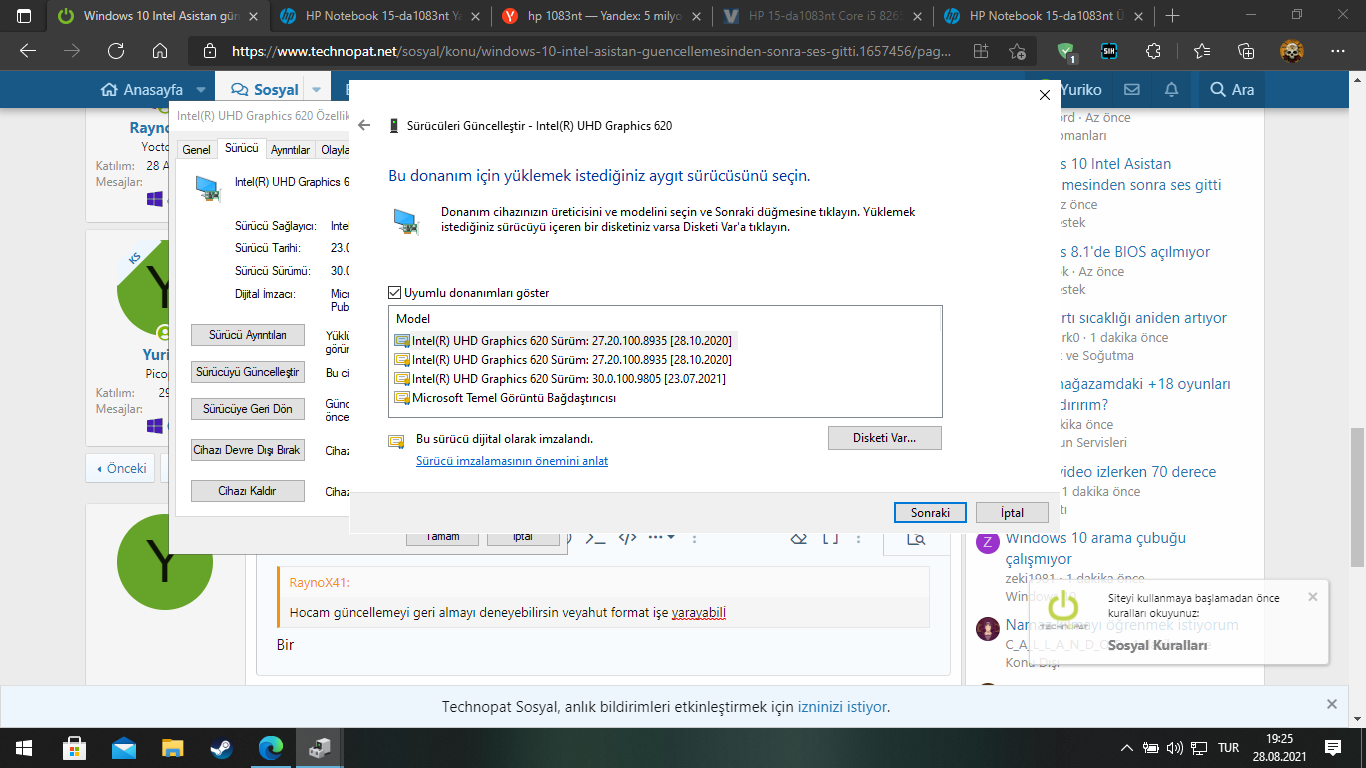
Task: Open the Collections icon in Edge
Action: [x=1245, y=51]
